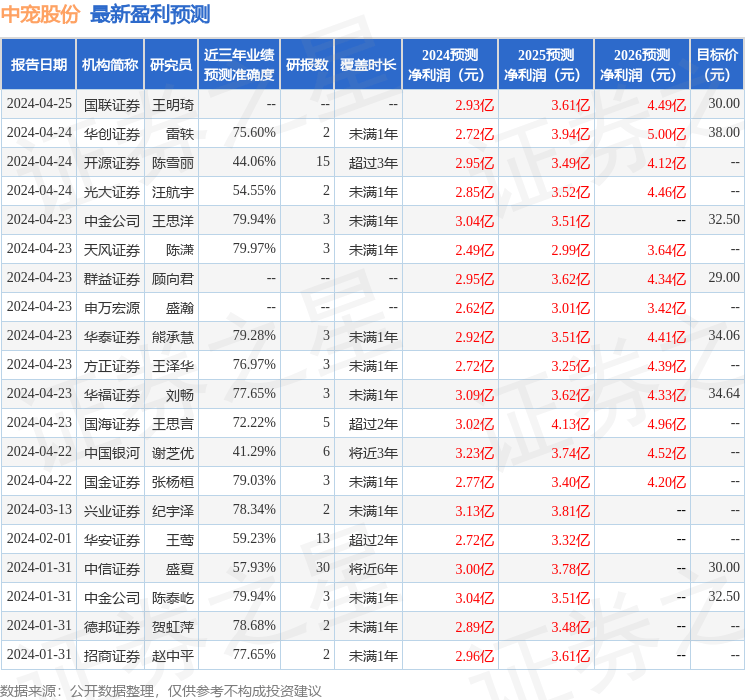Click researcher name 谢芝优

pyautogui.click(x=173, y=453)
